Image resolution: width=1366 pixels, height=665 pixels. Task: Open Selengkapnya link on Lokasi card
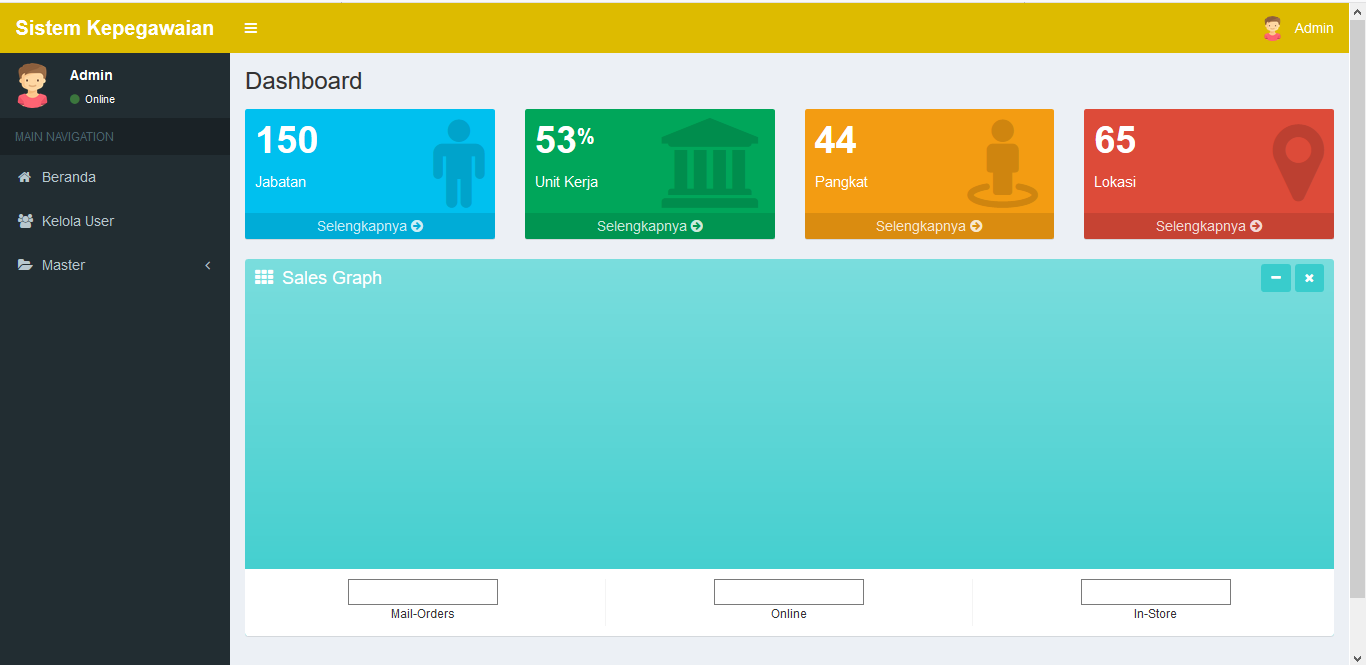point(1208,226)
